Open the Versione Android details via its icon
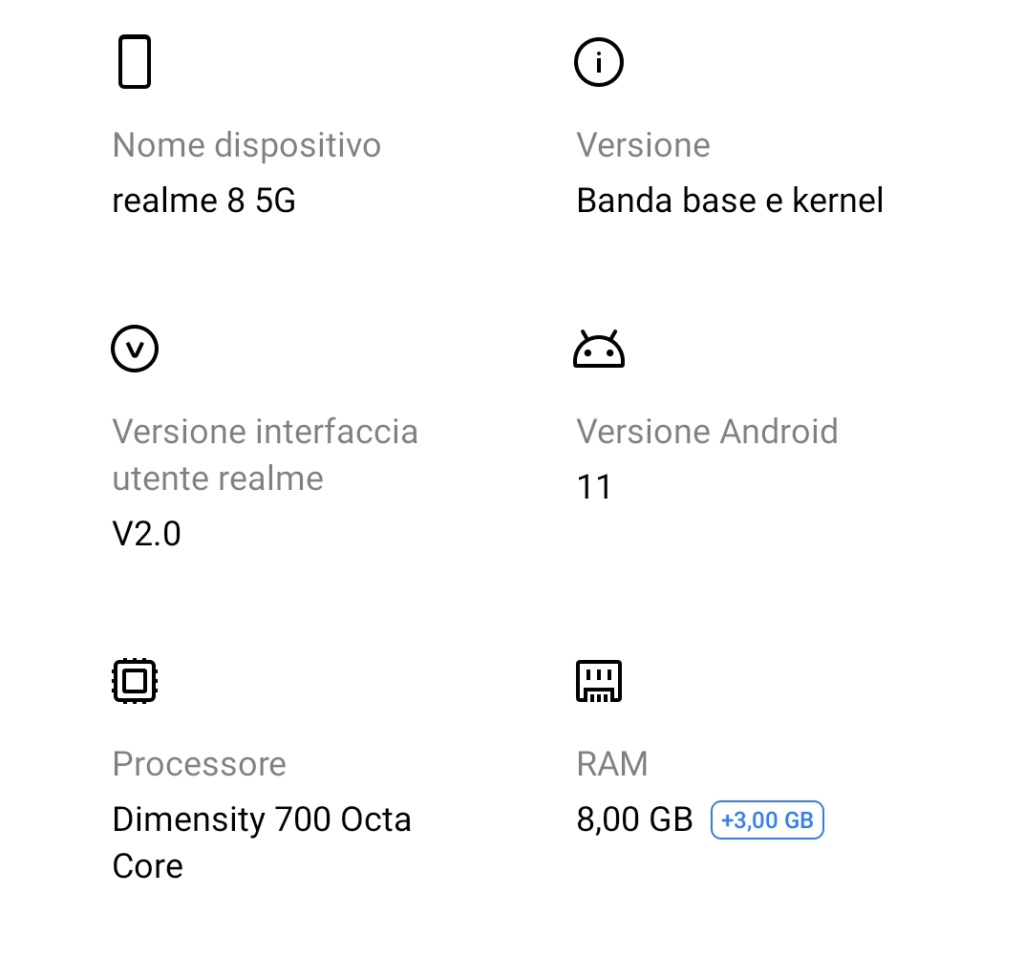1024x957 pixels. point(598,348)
